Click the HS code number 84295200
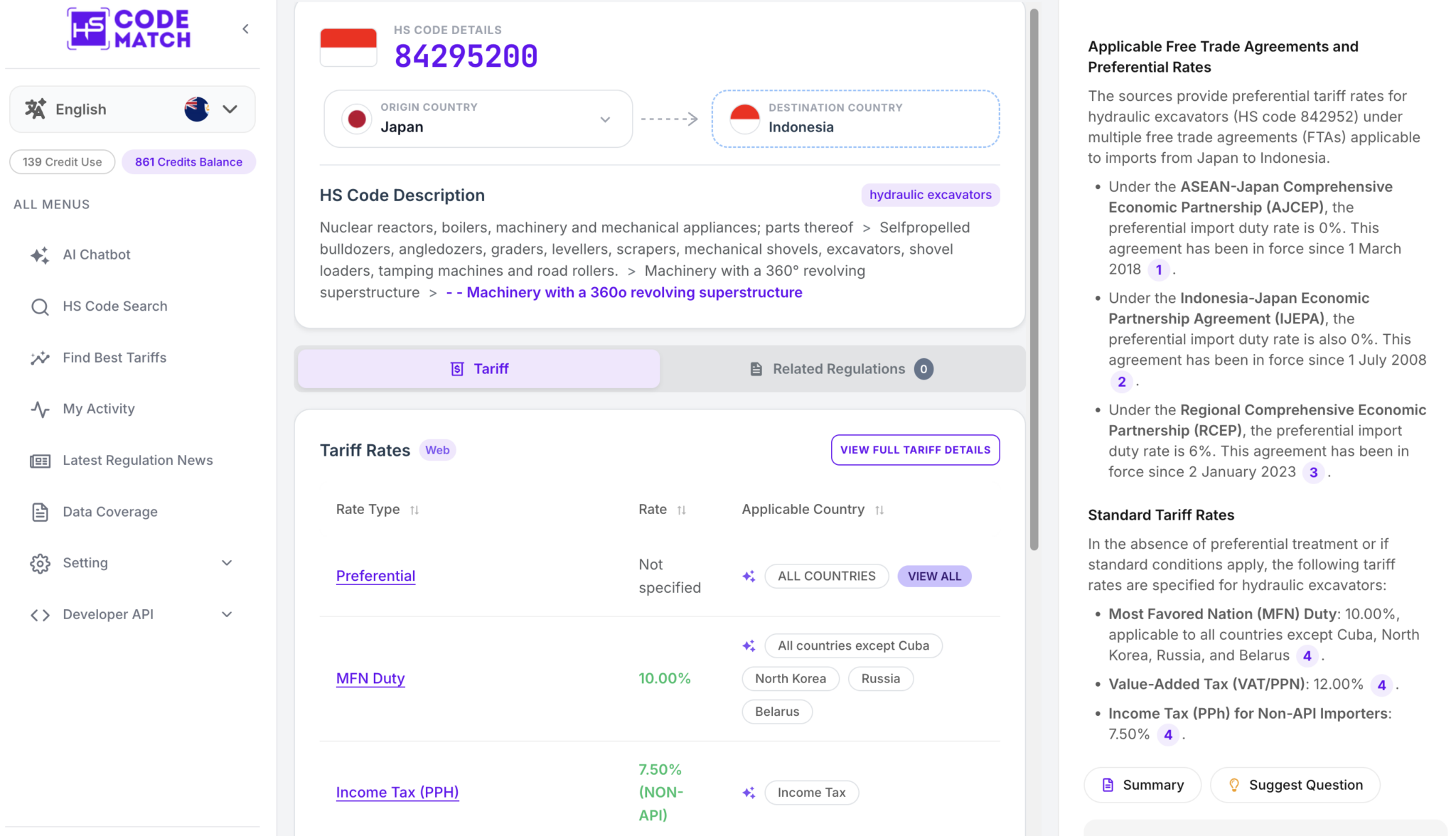This screenshot has height=836, width=1456. (x=466, y=57)
